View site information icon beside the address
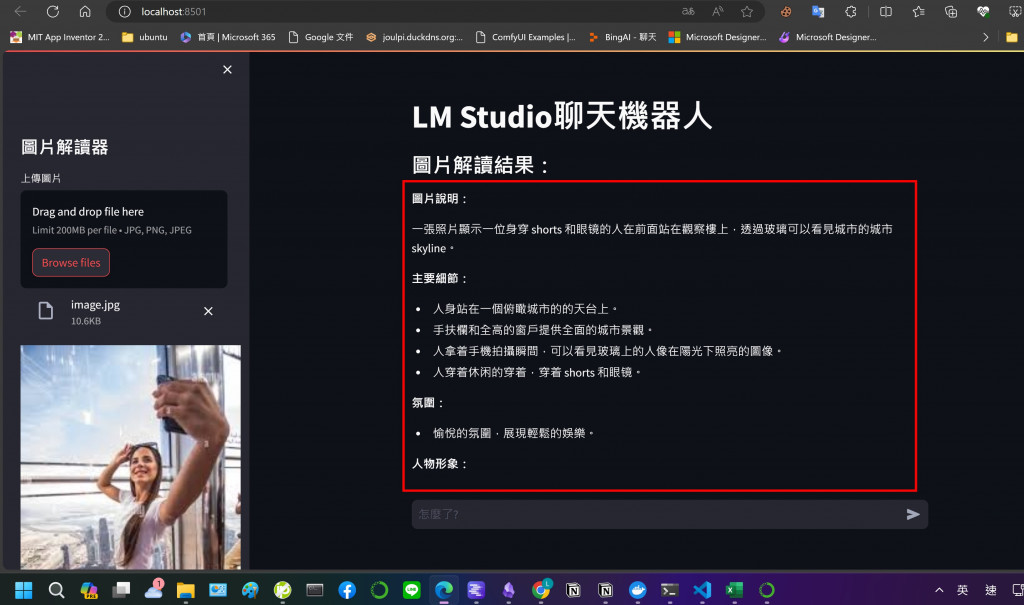 [x=124, y=11]
